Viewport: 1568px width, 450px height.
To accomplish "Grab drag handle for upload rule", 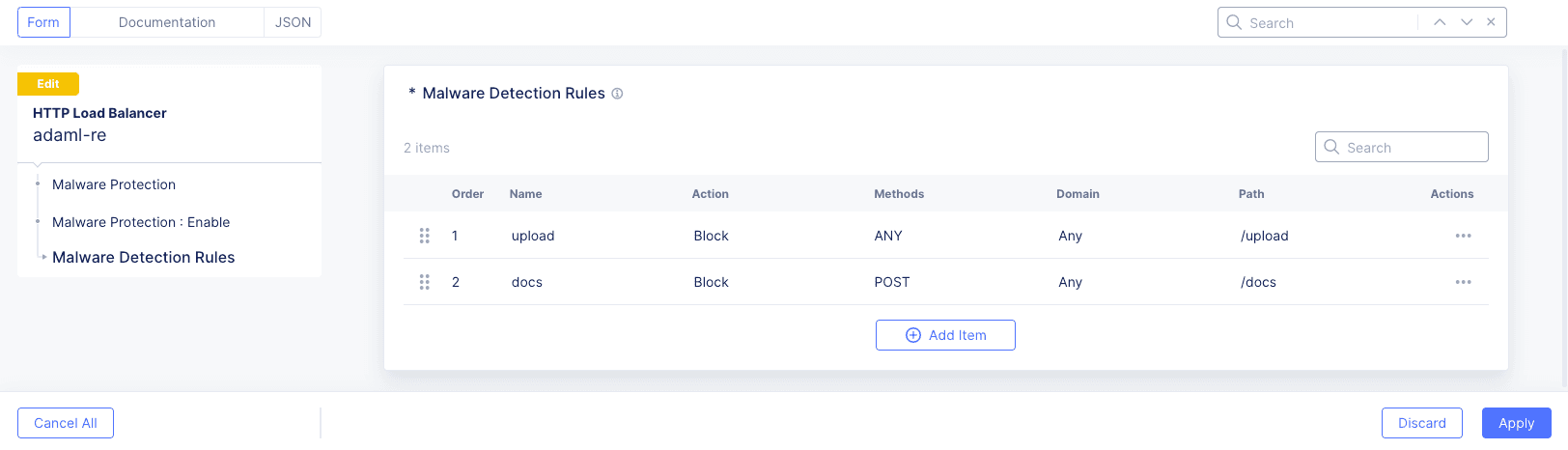I will tap(424, 236).
